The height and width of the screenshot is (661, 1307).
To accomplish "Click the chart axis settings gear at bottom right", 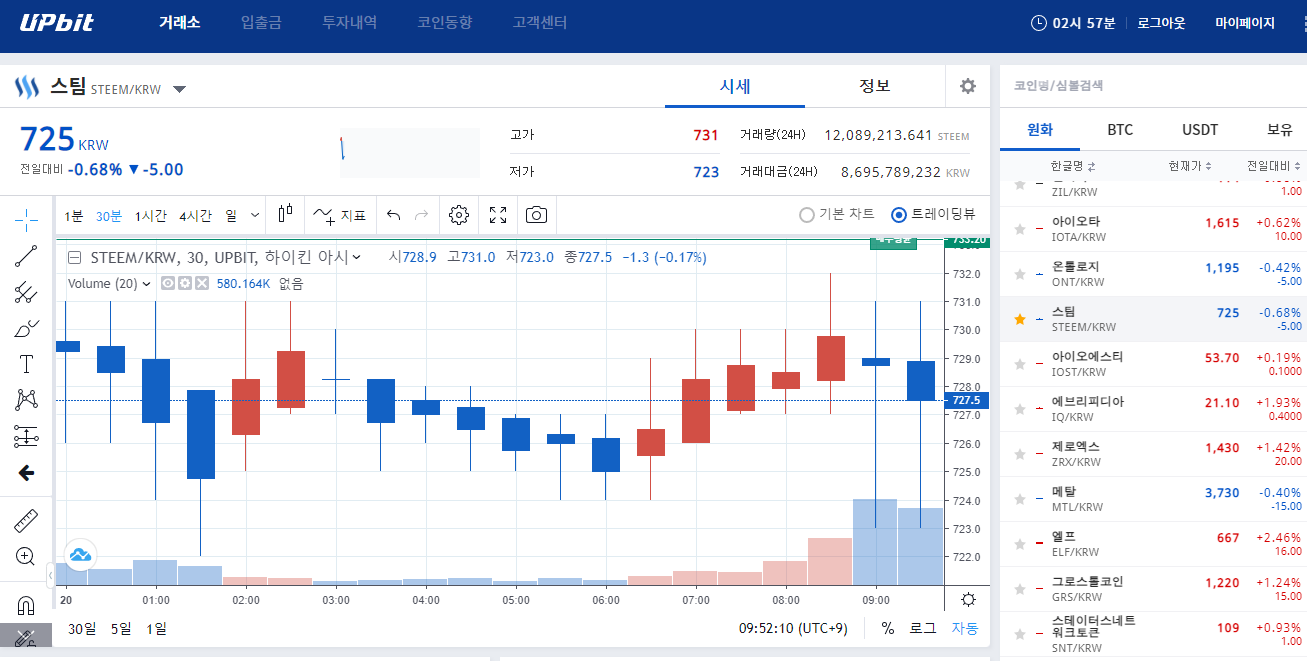I will [968, 600].
